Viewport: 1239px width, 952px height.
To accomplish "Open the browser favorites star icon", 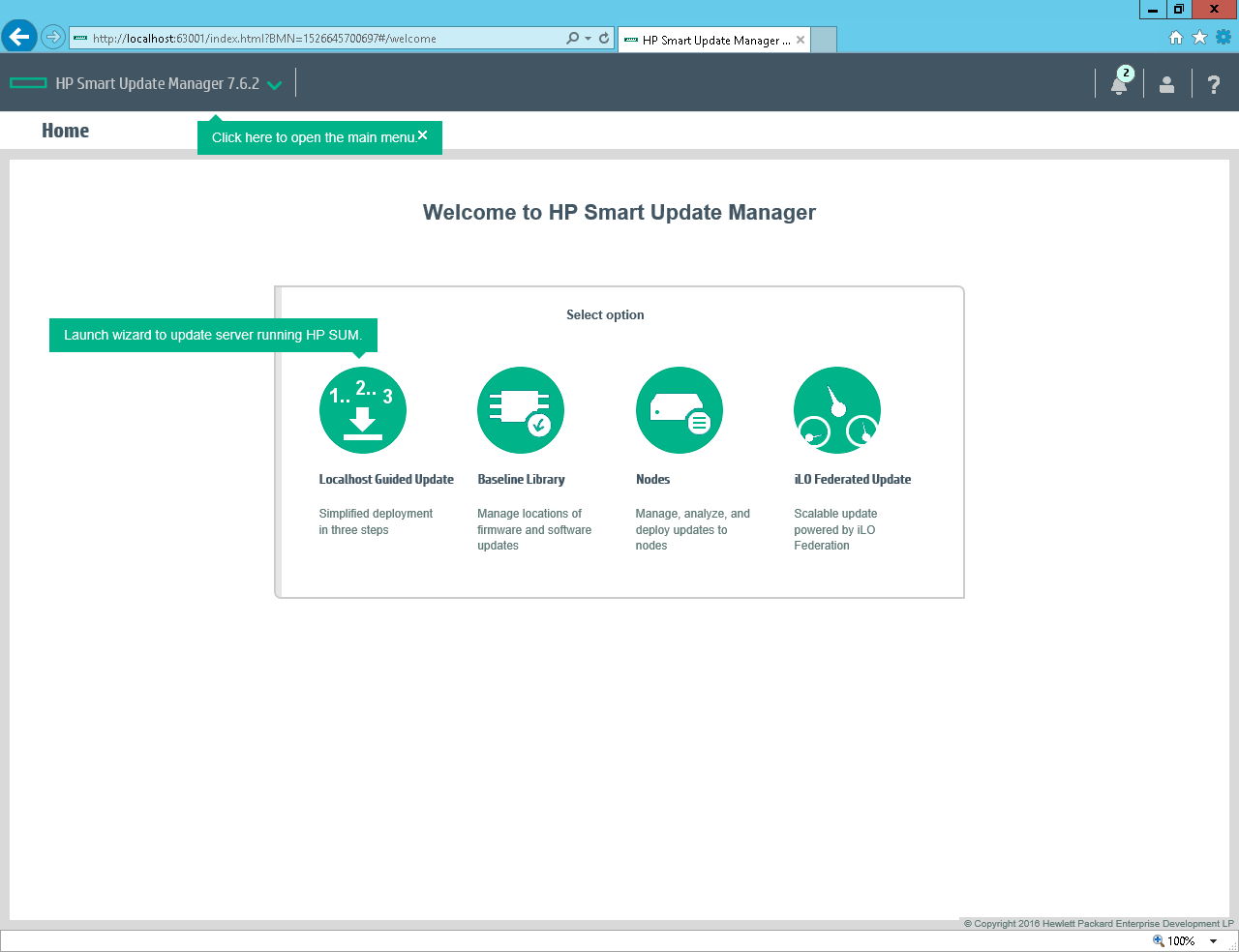I will coord(1199,38).
